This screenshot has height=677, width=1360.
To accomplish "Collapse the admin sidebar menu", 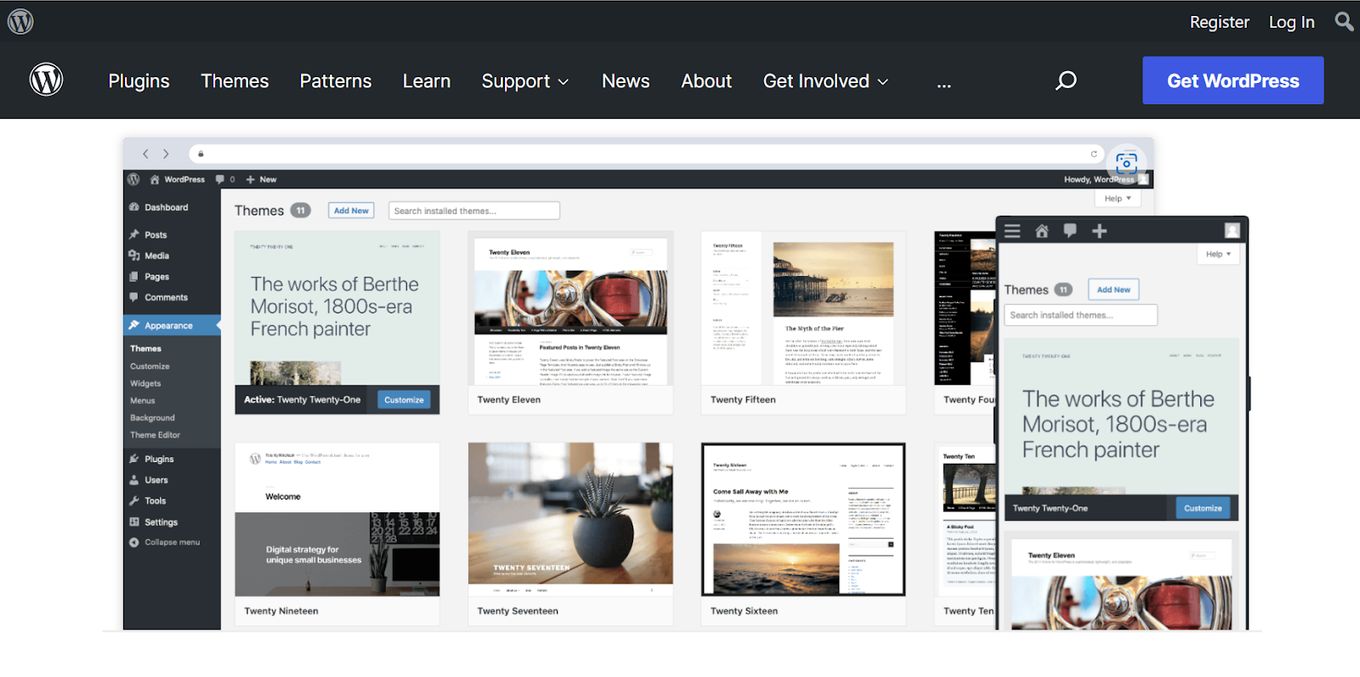I will coord(165,542).
